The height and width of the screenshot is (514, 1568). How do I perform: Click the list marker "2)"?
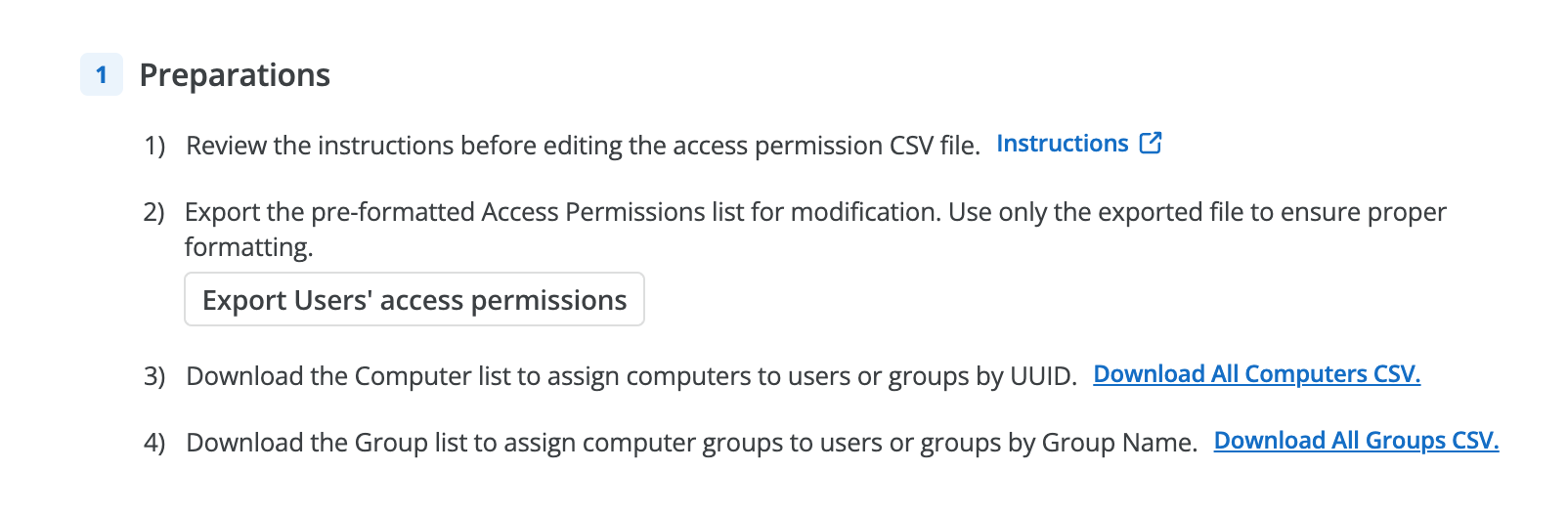(x=153, y=212)
